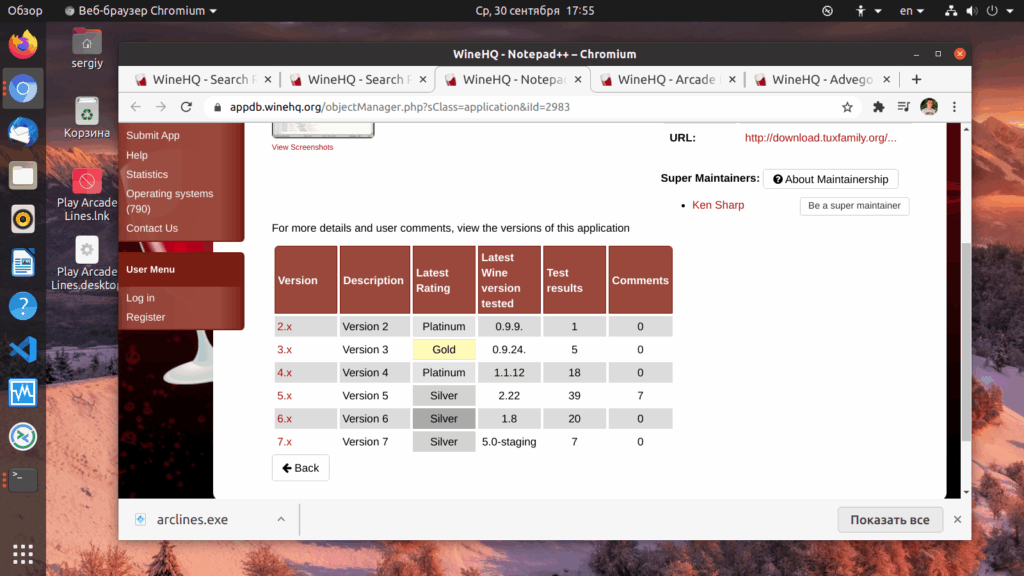Open the media control playlist icon
The width and height of the screenshot is (1024, 576).
[903, 107]
